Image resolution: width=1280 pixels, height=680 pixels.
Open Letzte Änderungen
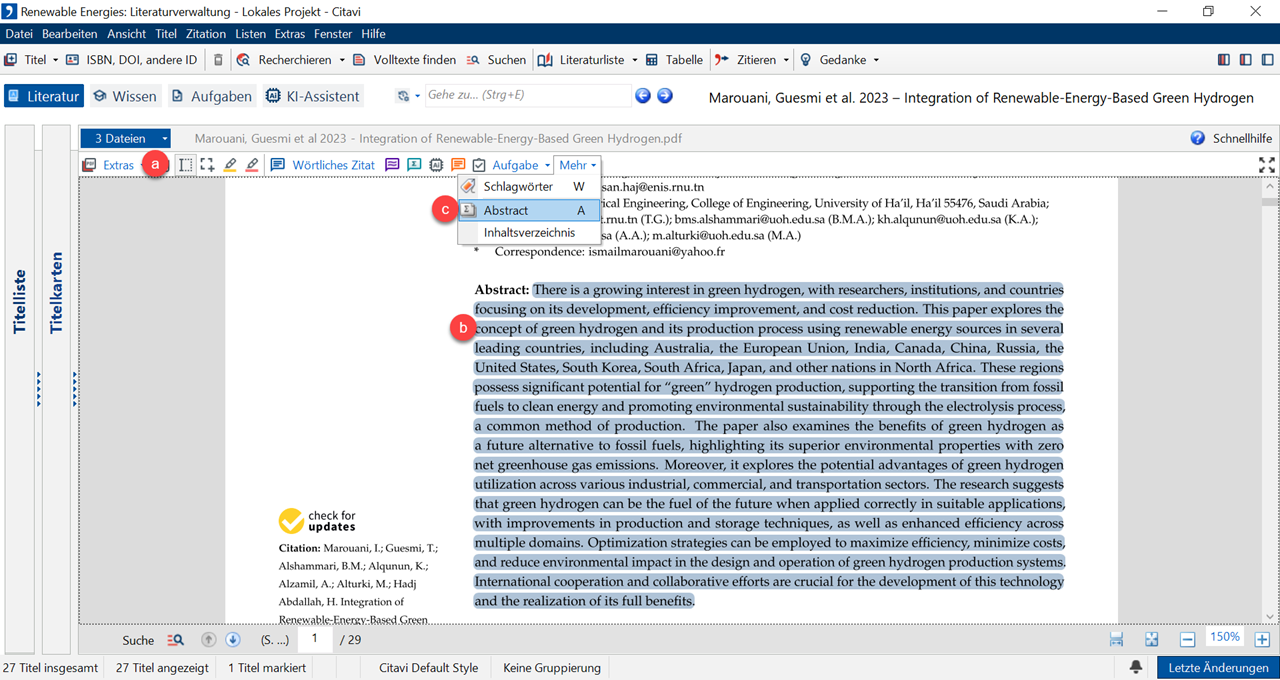click(1217, 667)
